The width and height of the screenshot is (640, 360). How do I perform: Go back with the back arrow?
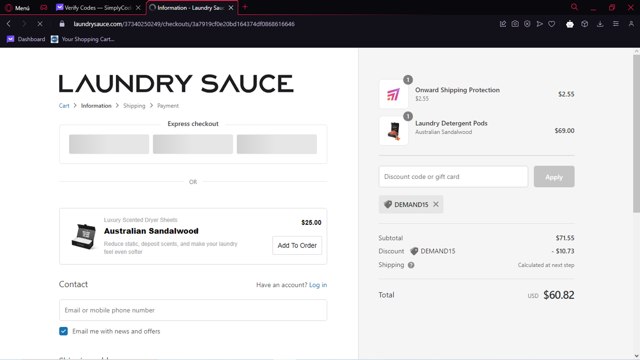pos(9,24)
